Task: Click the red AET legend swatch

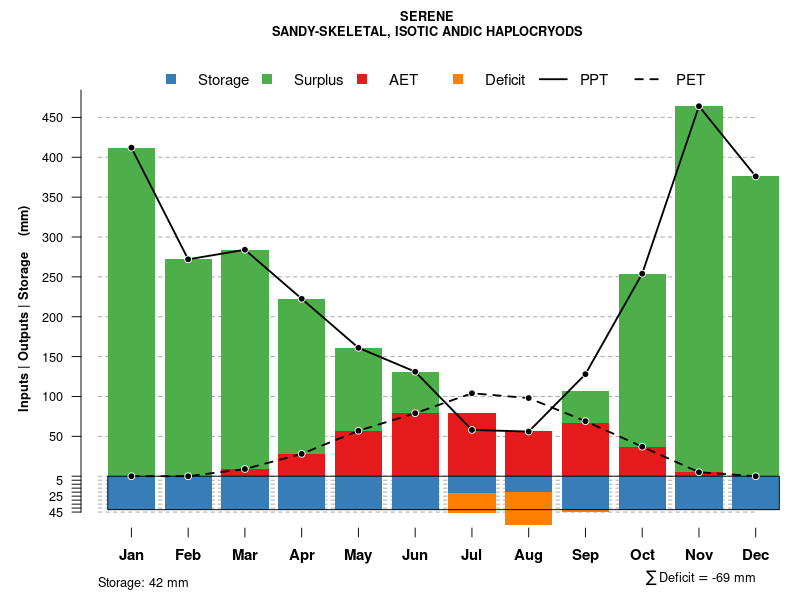Action: point(363,80)
